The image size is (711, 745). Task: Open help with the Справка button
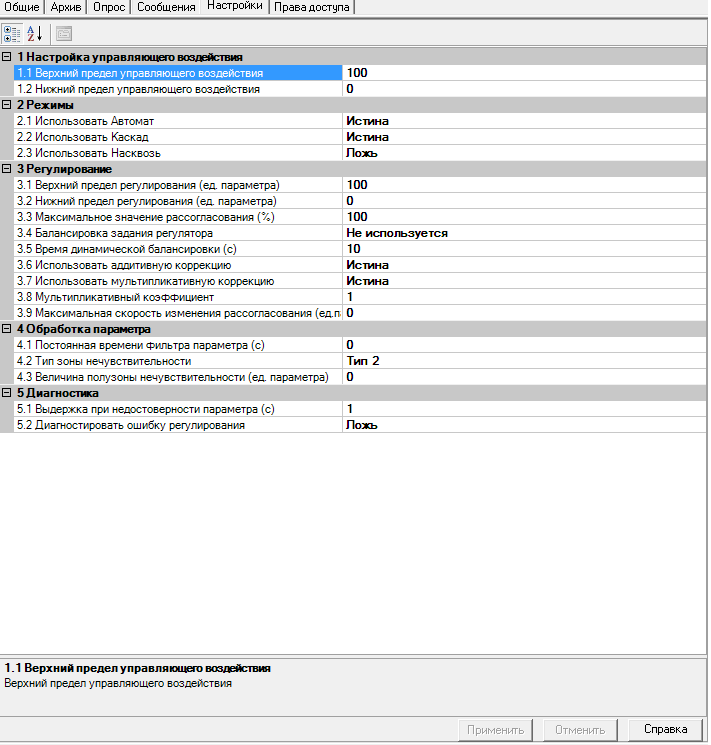pyautogui.click(x=665, y=729)
